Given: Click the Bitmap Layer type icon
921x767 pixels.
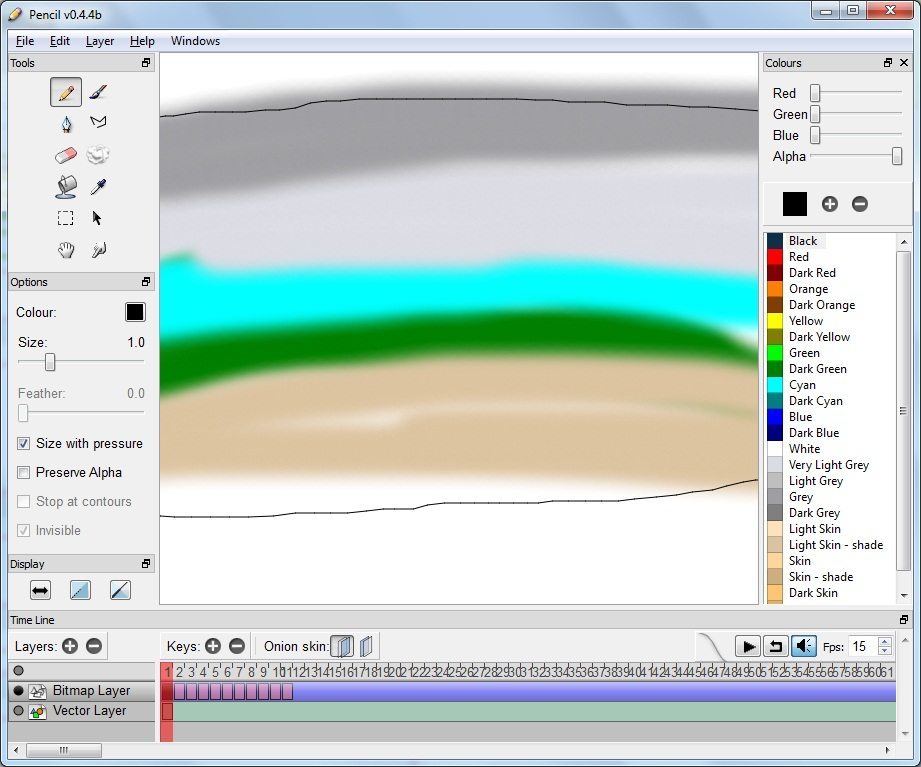Looking at the screenshot, I should pyautogui.click(x=38, y=691).
